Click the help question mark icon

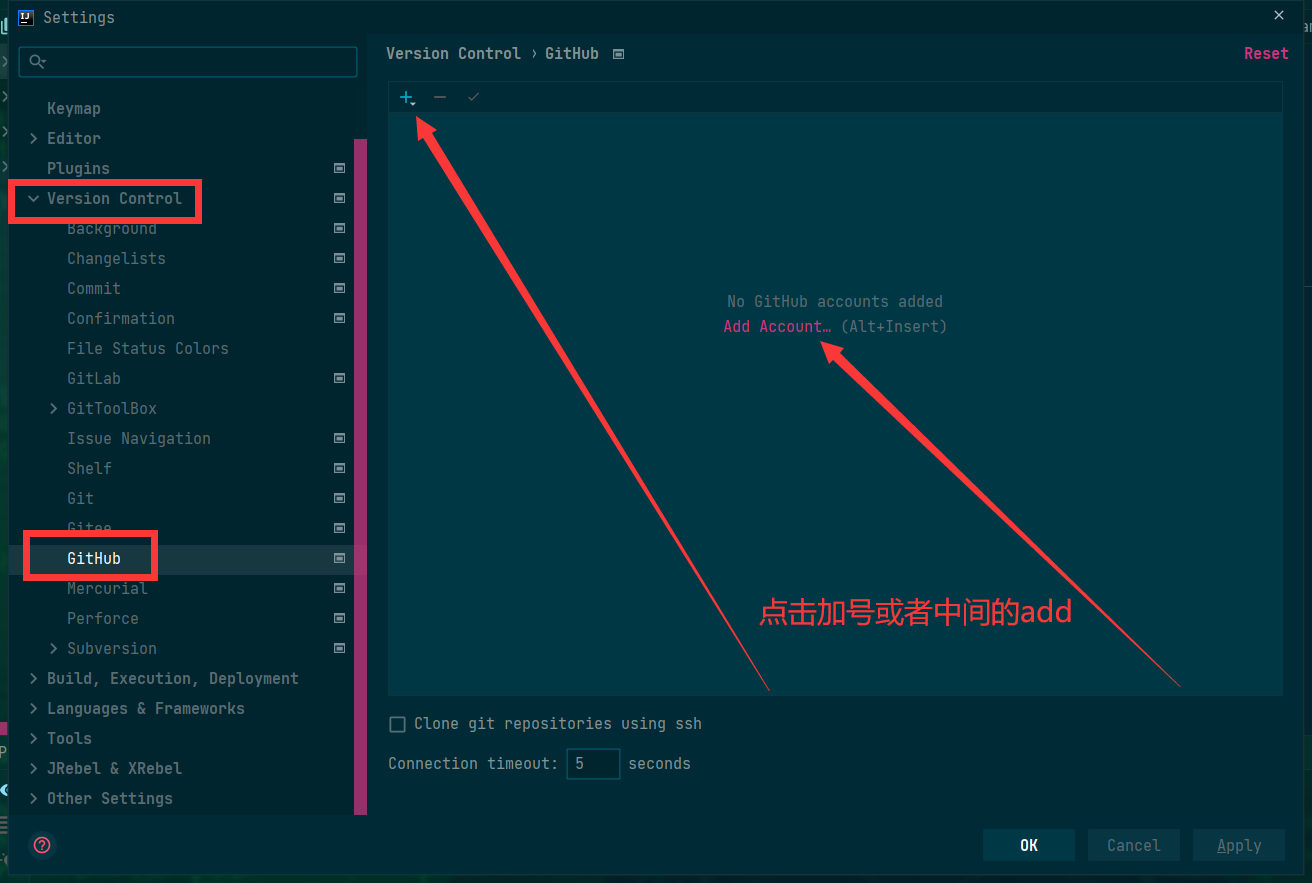(42, 845)
